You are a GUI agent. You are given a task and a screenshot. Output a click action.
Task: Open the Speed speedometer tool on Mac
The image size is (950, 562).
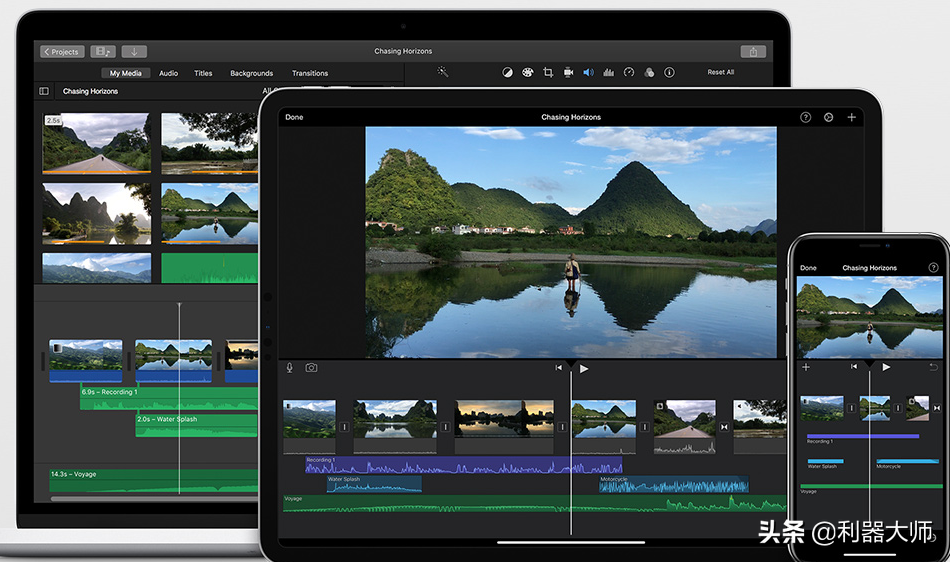point(629,72)
